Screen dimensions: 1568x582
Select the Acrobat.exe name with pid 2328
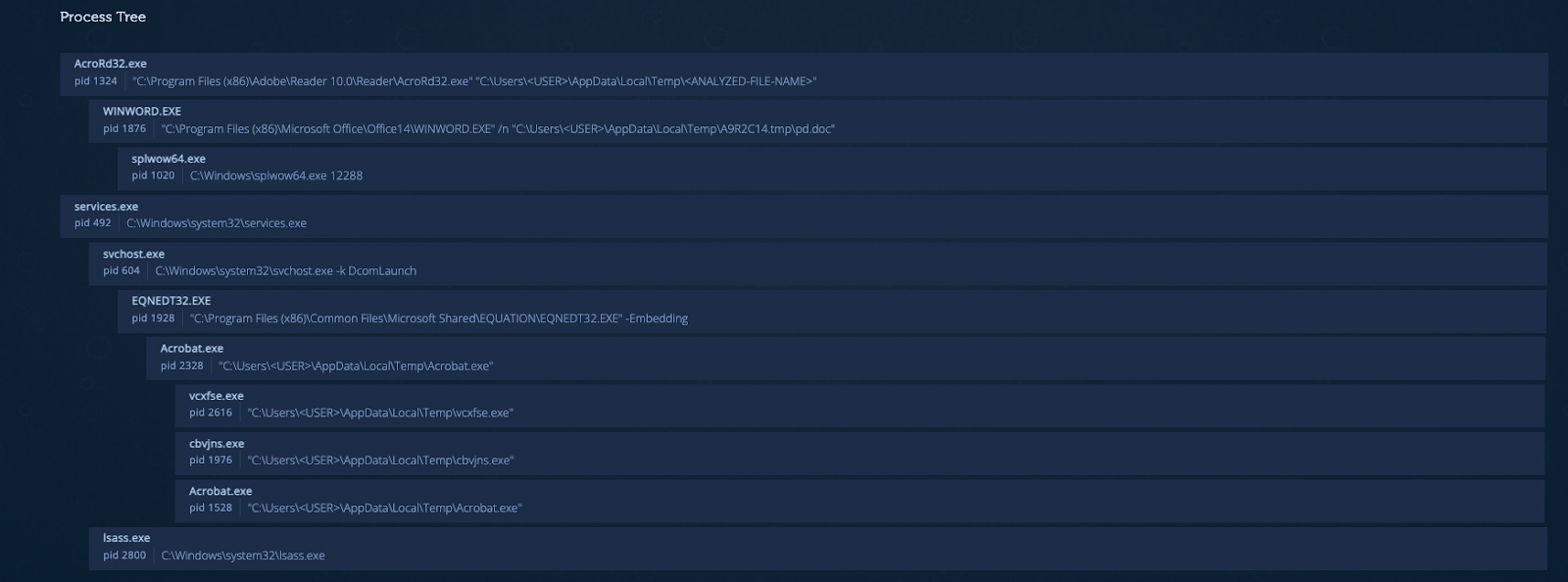point(192,349)
